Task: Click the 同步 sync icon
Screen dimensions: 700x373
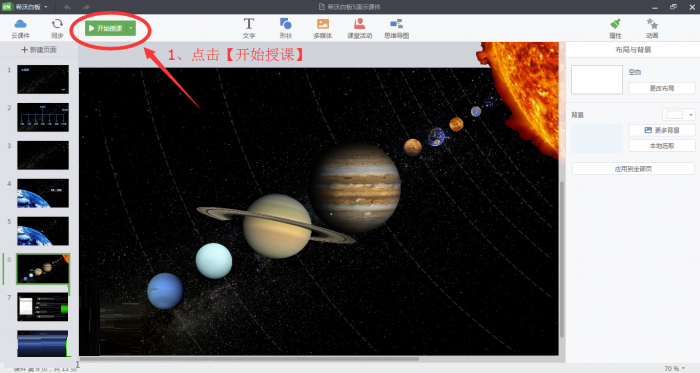Action: pyautogui.click(x=57, y=29)
